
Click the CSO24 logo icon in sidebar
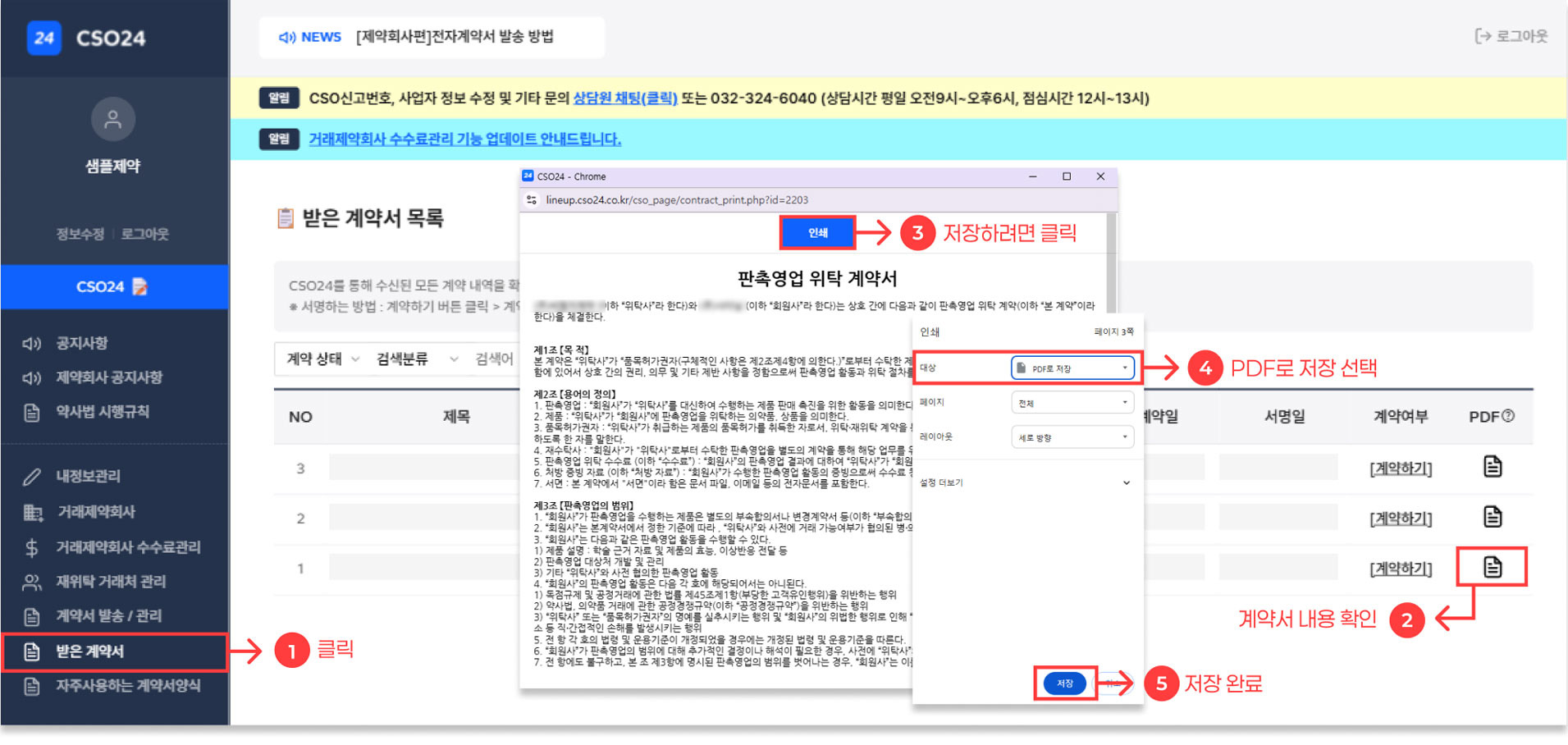tap(44, 38)
